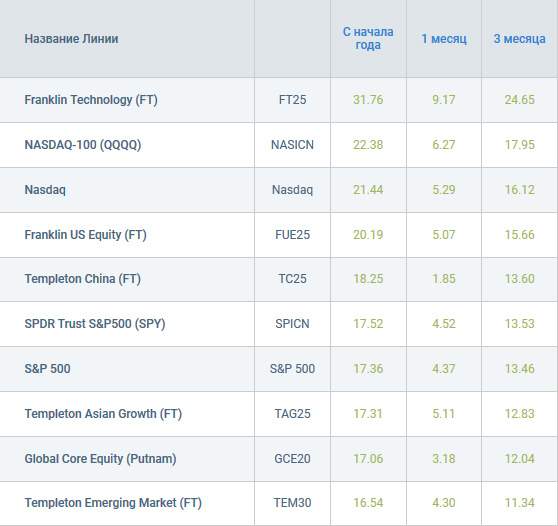
Task: Click the NASICN ticker code
Action: click(292, 145)
